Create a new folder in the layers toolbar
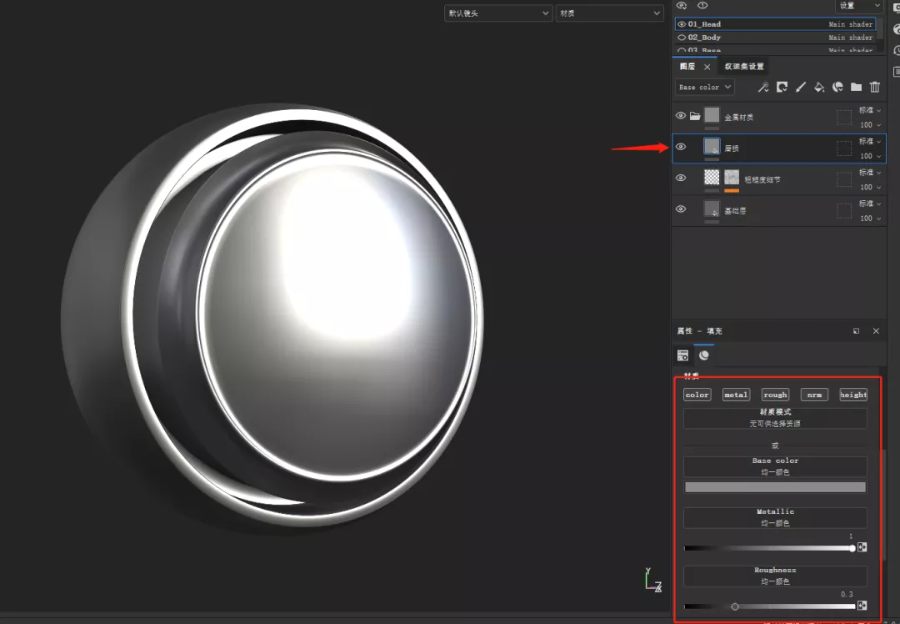The width and height of the screenshot is (900, 624). [856, 87]
